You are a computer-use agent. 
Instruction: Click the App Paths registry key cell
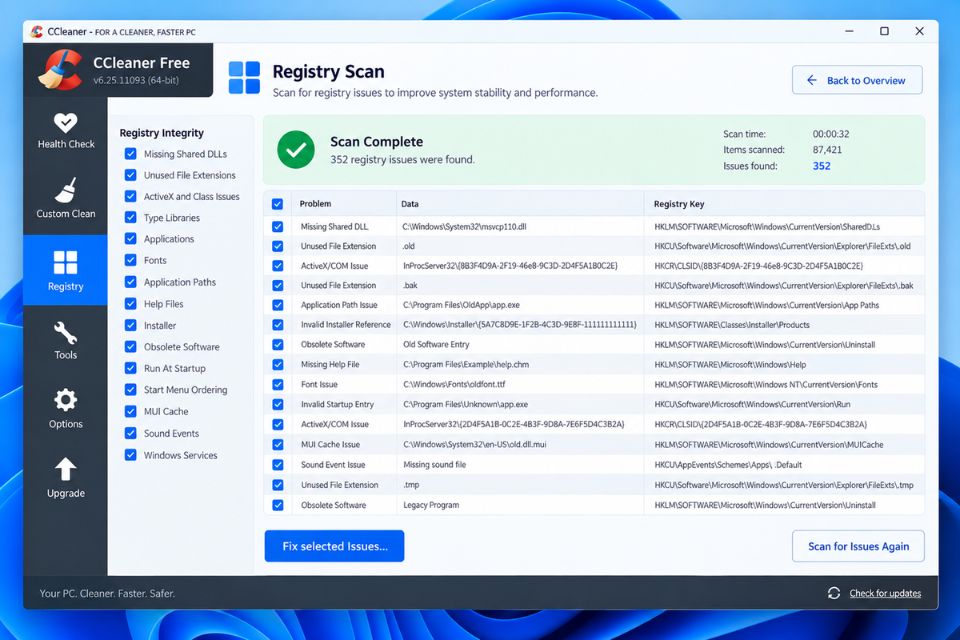pyautogui.click(x=767, y=305)
